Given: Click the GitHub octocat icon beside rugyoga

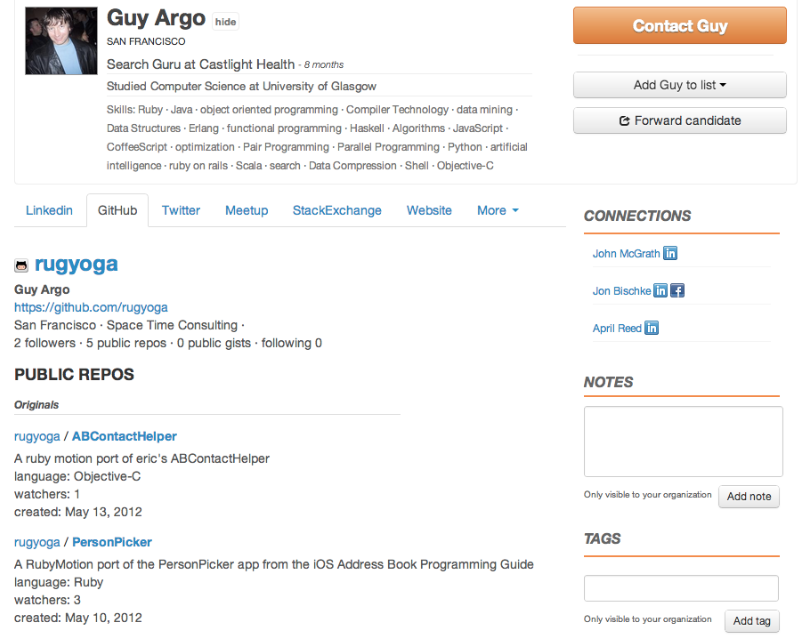Looking at the screenshot, I should coord(21,265).
